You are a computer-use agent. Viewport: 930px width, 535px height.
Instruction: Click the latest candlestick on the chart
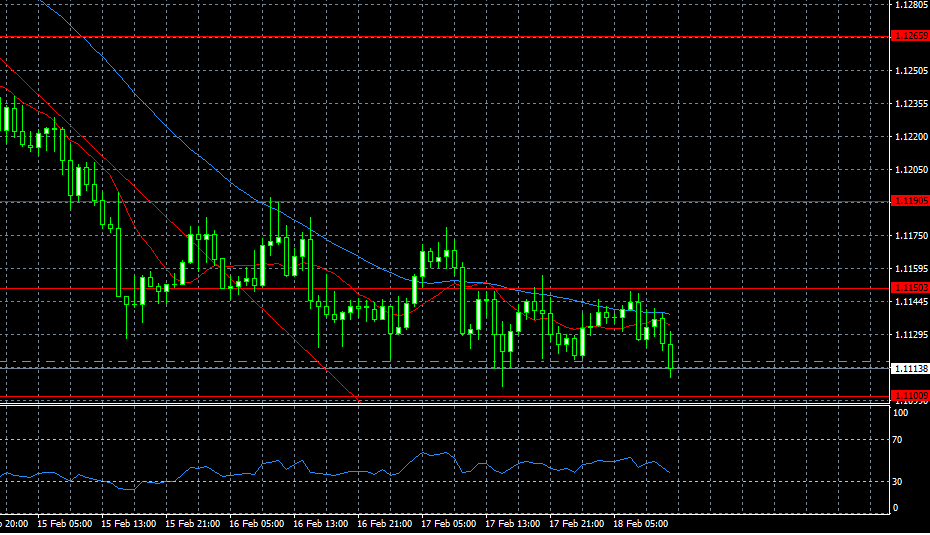pos(671,356)
